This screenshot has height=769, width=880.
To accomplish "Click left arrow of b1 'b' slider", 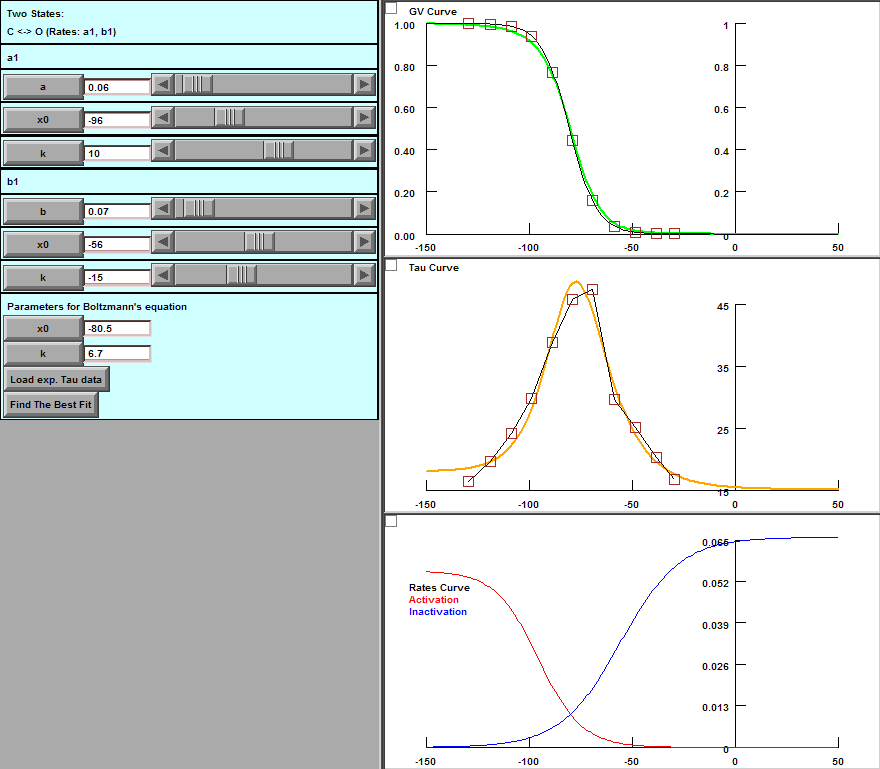I will tap(163, 209).
